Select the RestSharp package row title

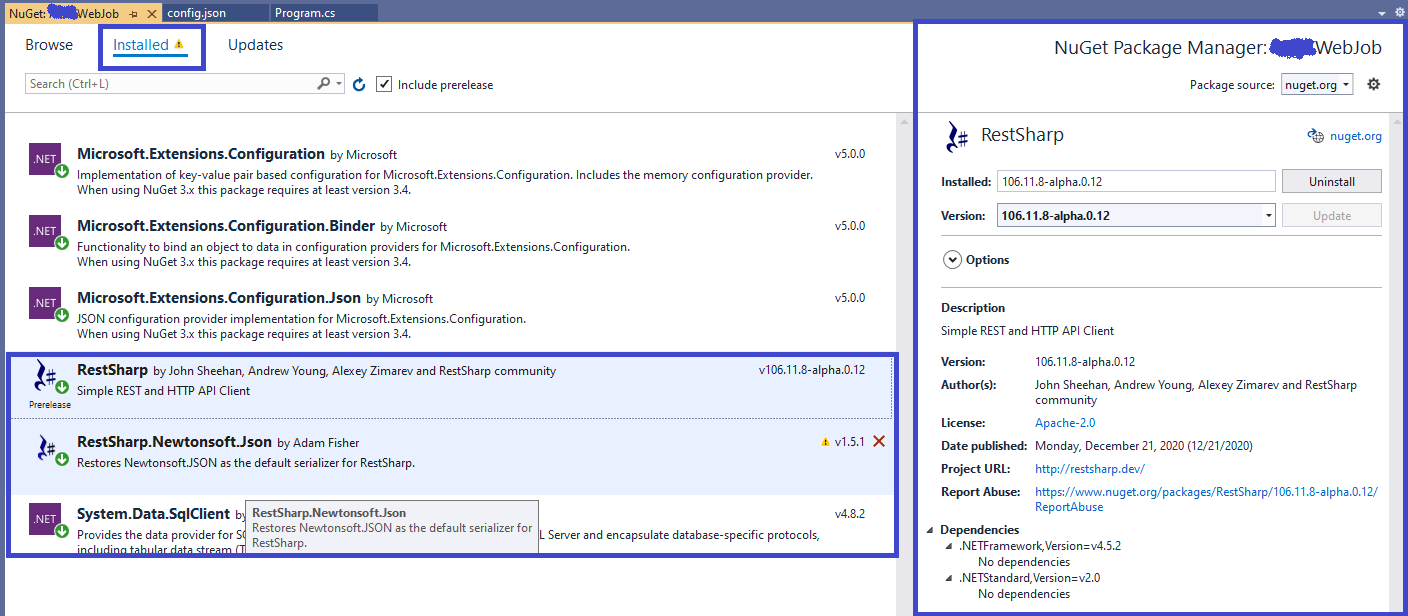click(x=112, y=370)
